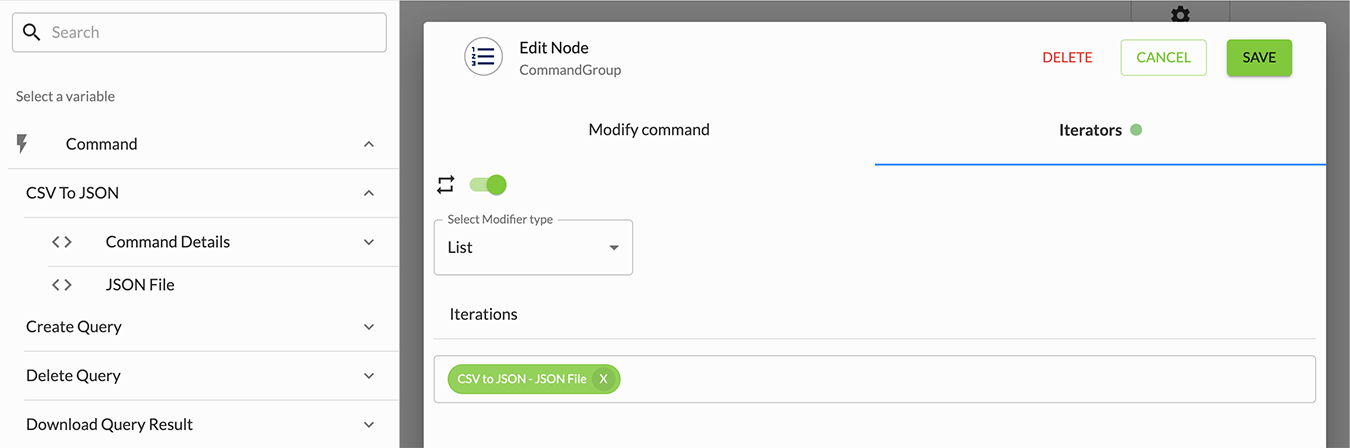Click the Command lightning bolt icon

(23, 144)
